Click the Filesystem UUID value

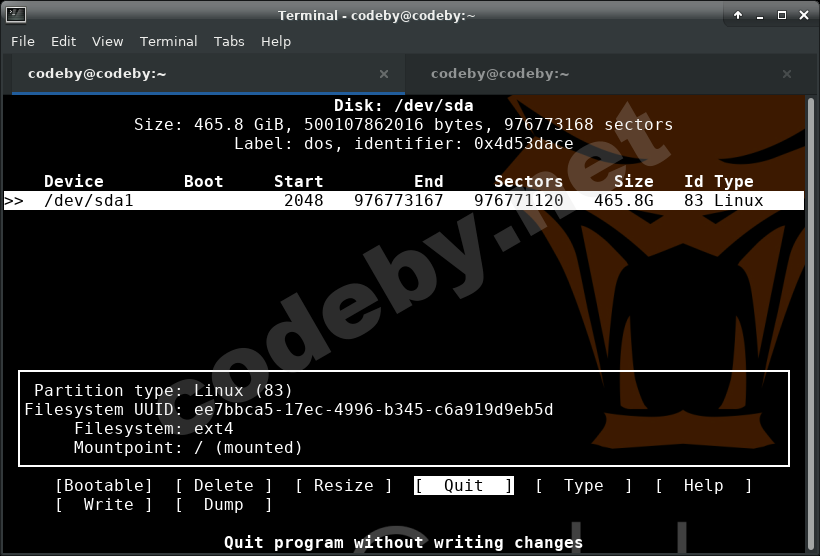tap(373, 410)
